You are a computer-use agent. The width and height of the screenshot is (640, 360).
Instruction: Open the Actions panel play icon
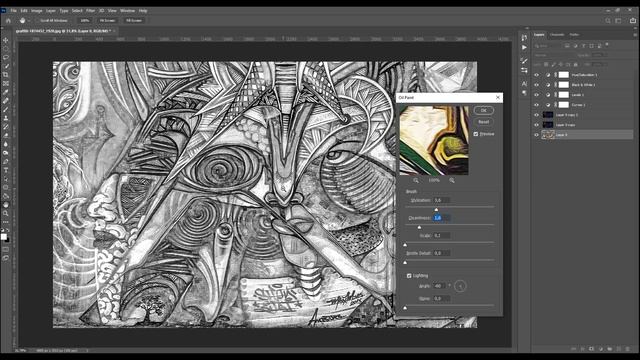click(524, 47)
